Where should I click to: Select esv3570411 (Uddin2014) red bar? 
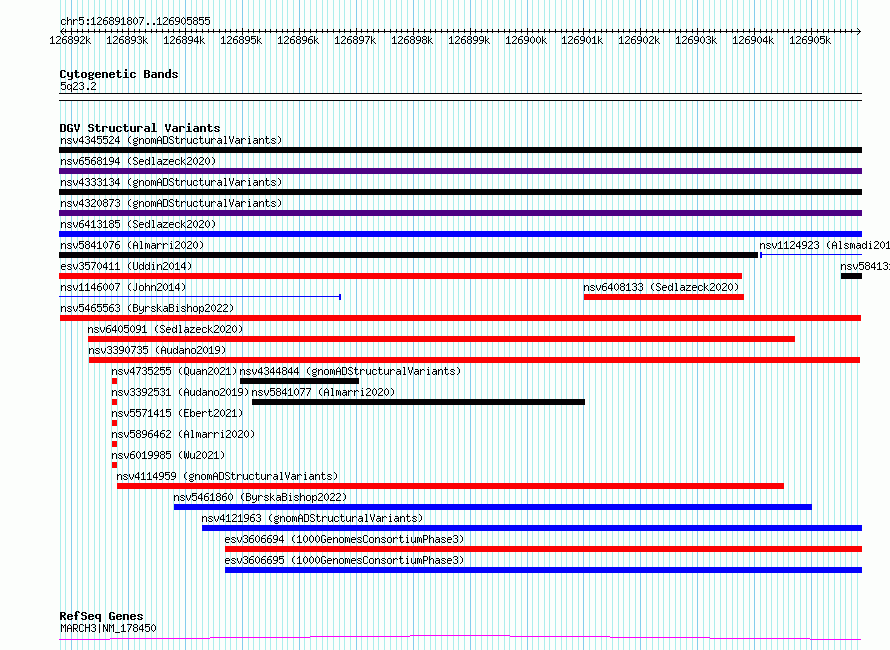pyautogui.click(x=401, y=276)
